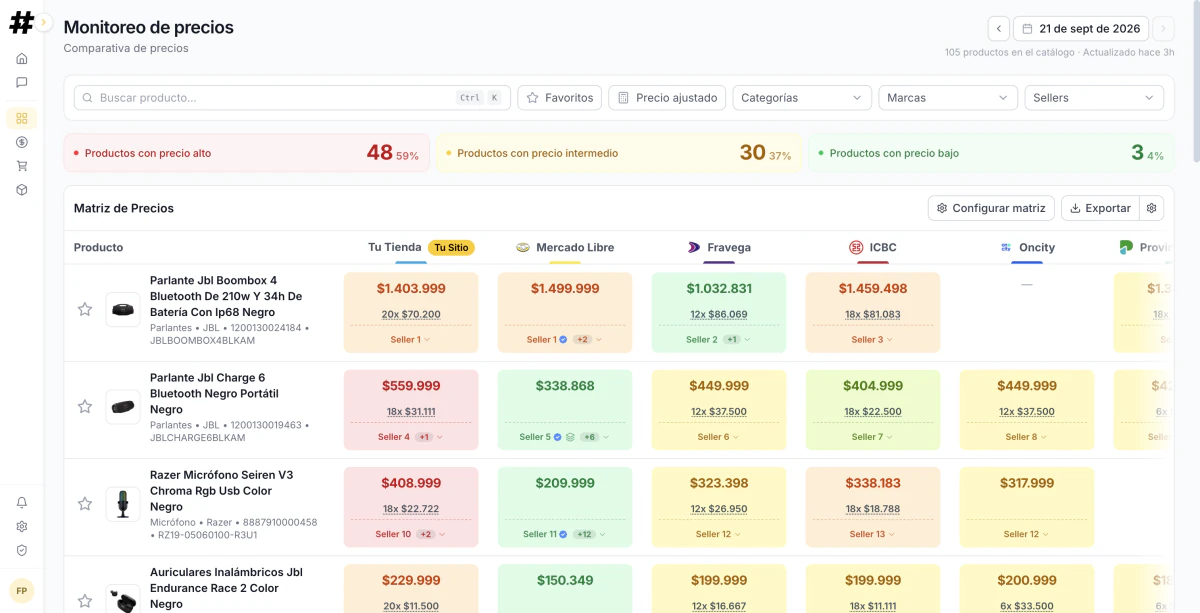Click the Exportar button

point(1100,208)
